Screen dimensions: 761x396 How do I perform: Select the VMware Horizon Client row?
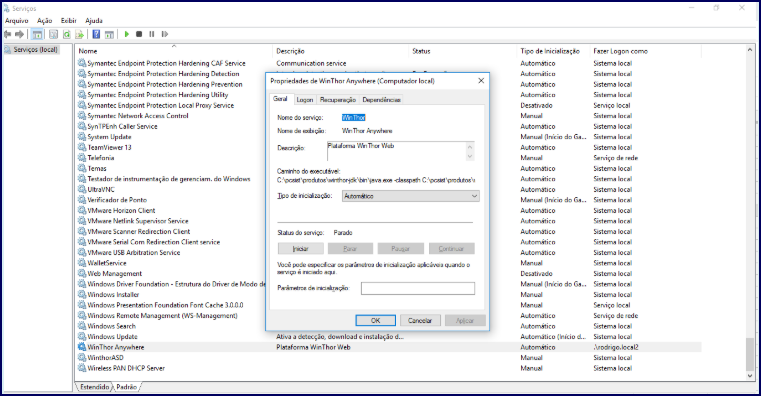pos(121,210)
